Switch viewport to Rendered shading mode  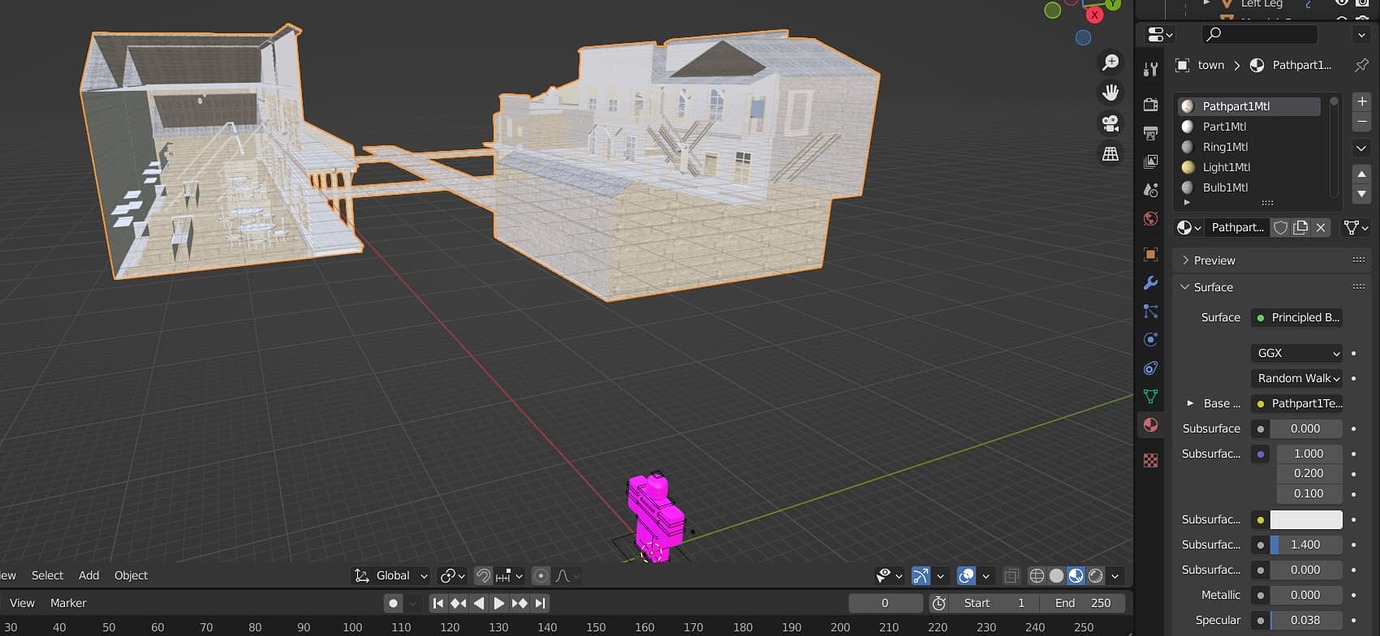[1096, 575]
